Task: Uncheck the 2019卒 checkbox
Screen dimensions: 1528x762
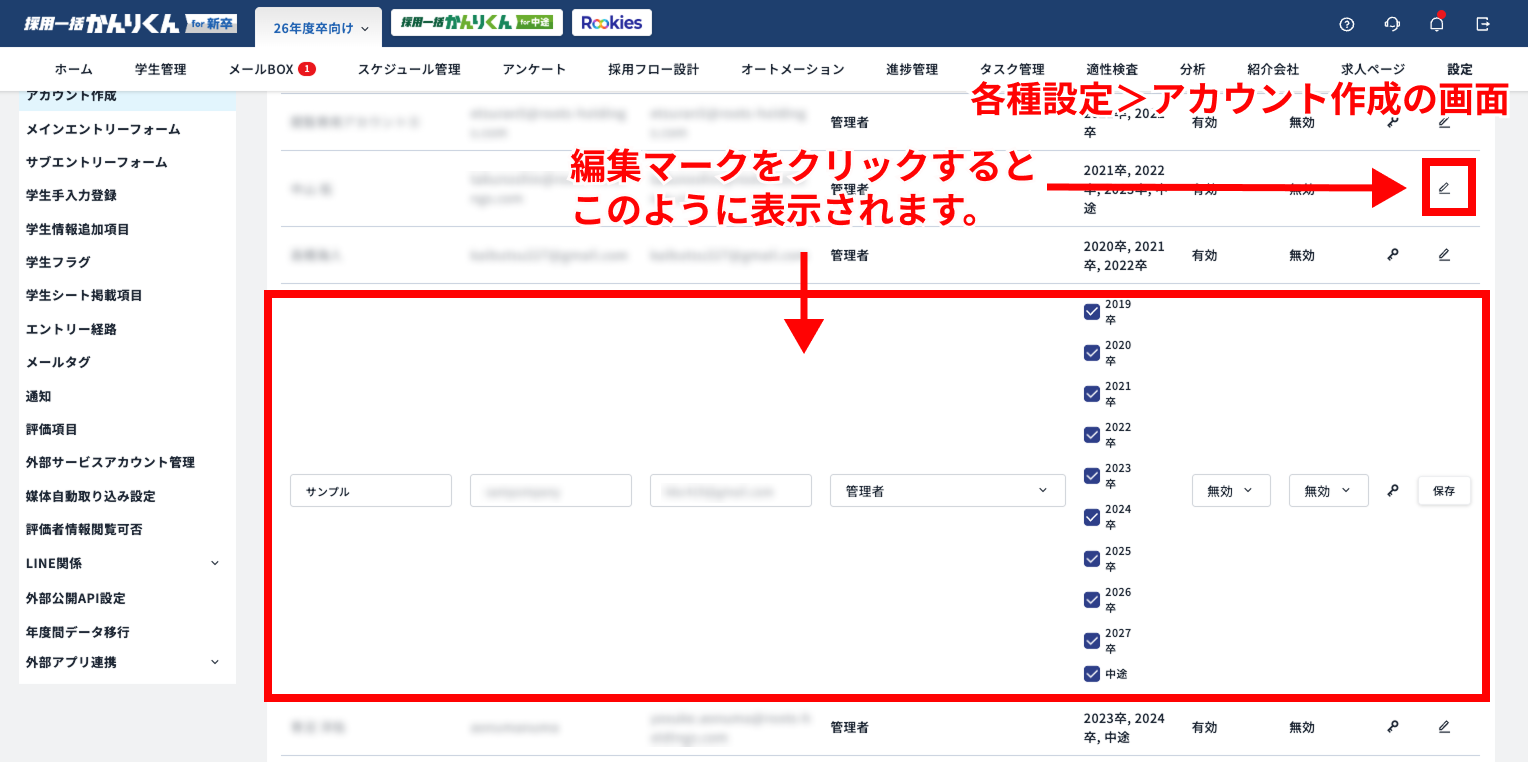Action: (x=1092, y=311)
